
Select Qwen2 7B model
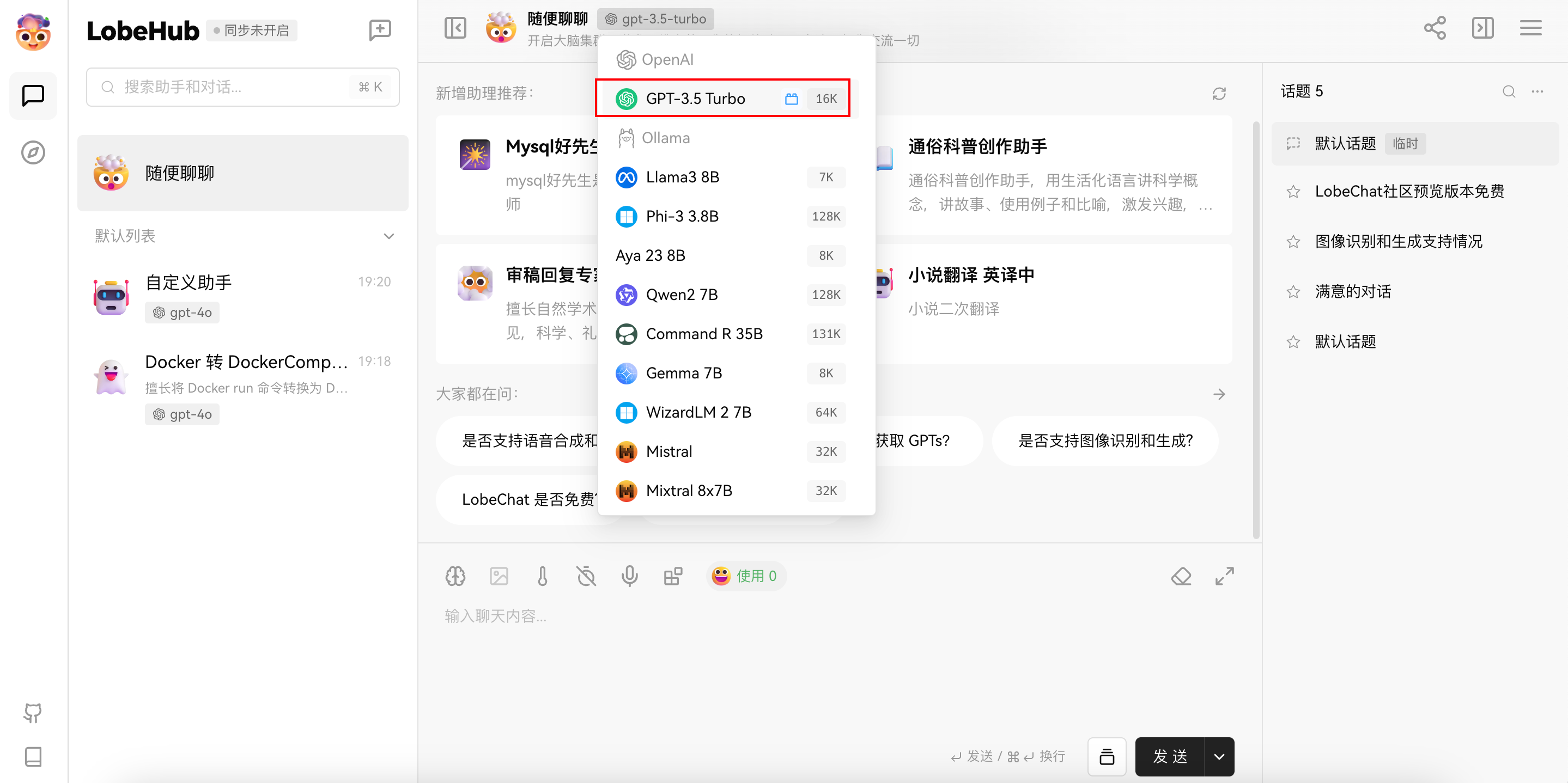[730, 295]
